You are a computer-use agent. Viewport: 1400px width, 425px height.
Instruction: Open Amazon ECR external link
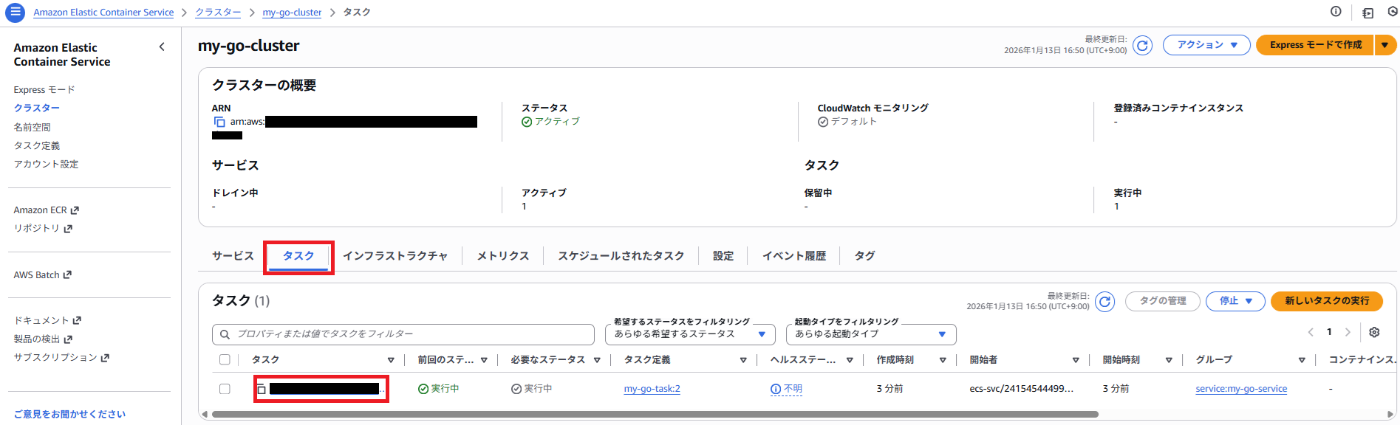click(x=46, y=210)
